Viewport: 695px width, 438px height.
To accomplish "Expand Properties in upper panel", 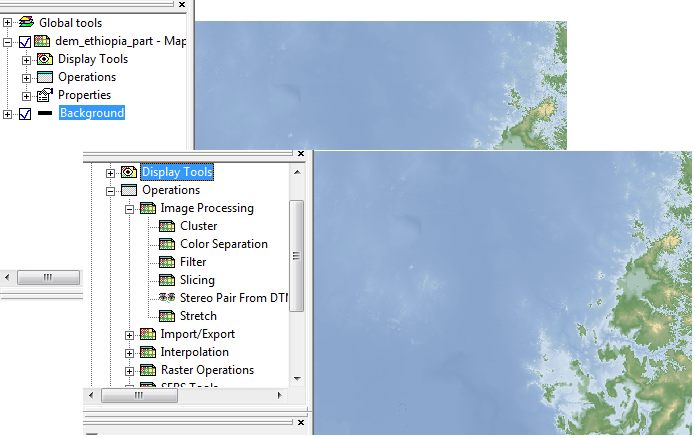I will pyautogui.click(x=27, y=96).
